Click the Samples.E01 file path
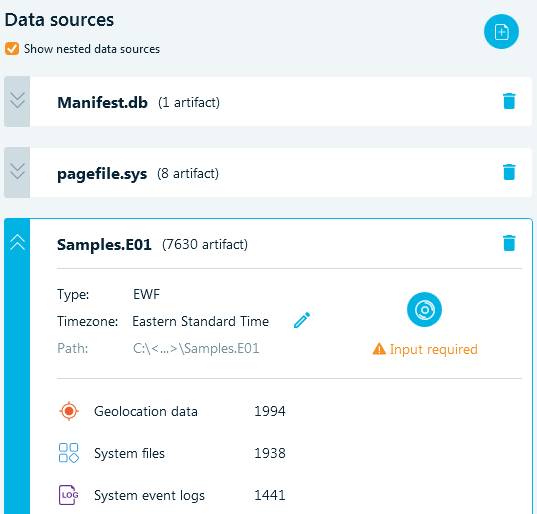This screenshot has width=537, height=514. 196,349
